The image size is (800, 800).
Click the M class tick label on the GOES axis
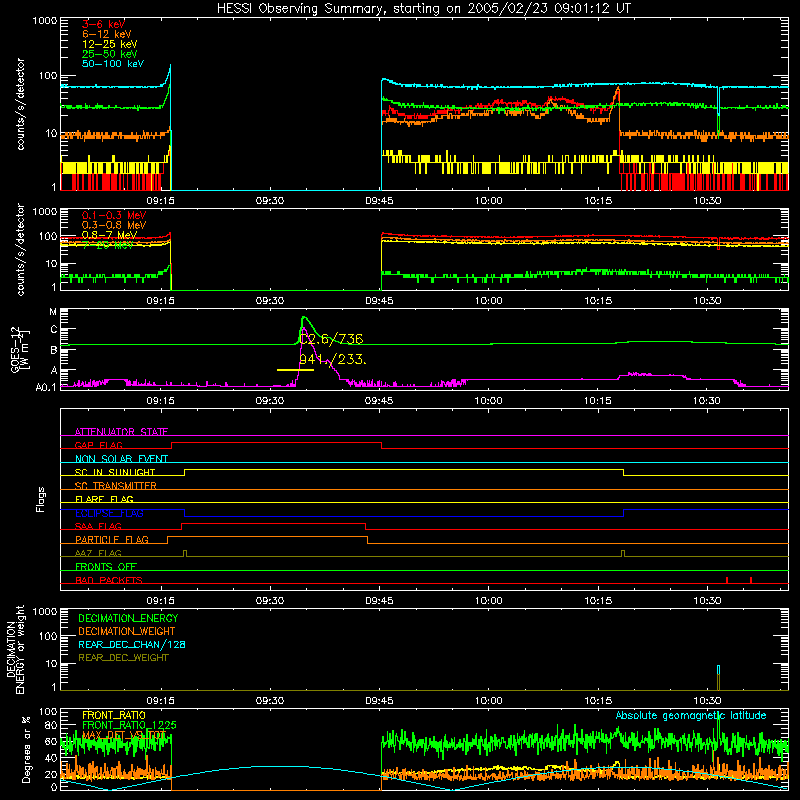coord(53,312)
